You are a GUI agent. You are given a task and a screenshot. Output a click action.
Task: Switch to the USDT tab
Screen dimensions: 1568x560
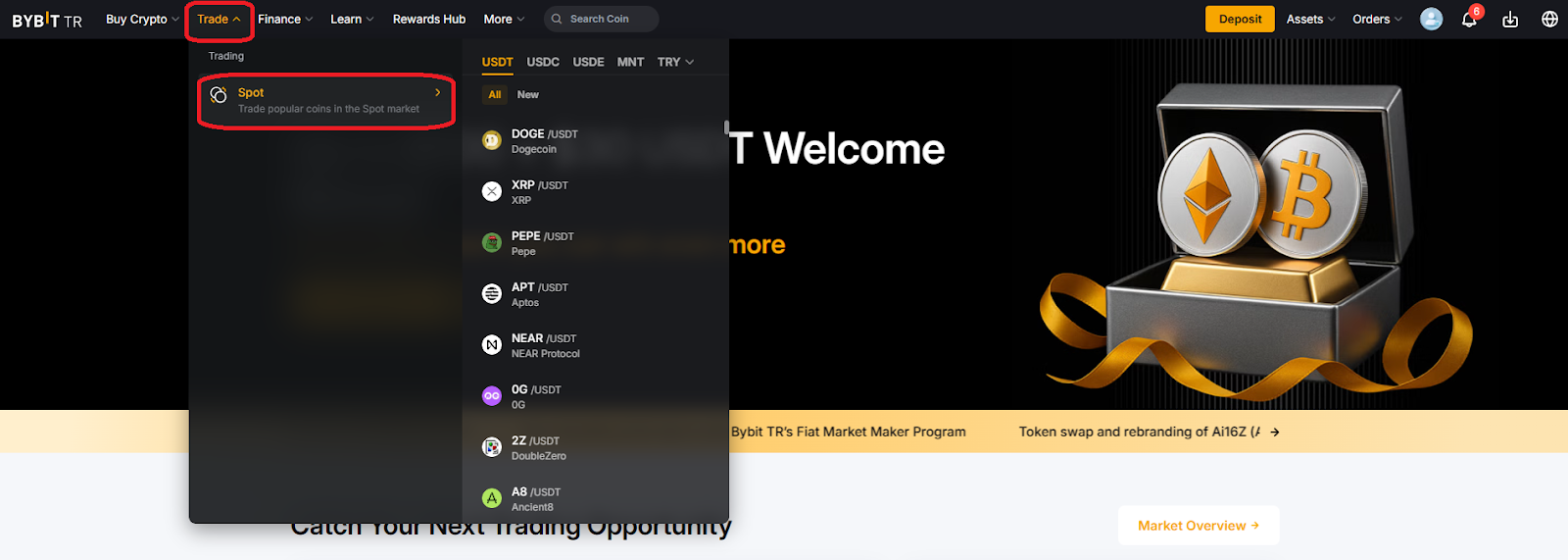click(497, 62)
